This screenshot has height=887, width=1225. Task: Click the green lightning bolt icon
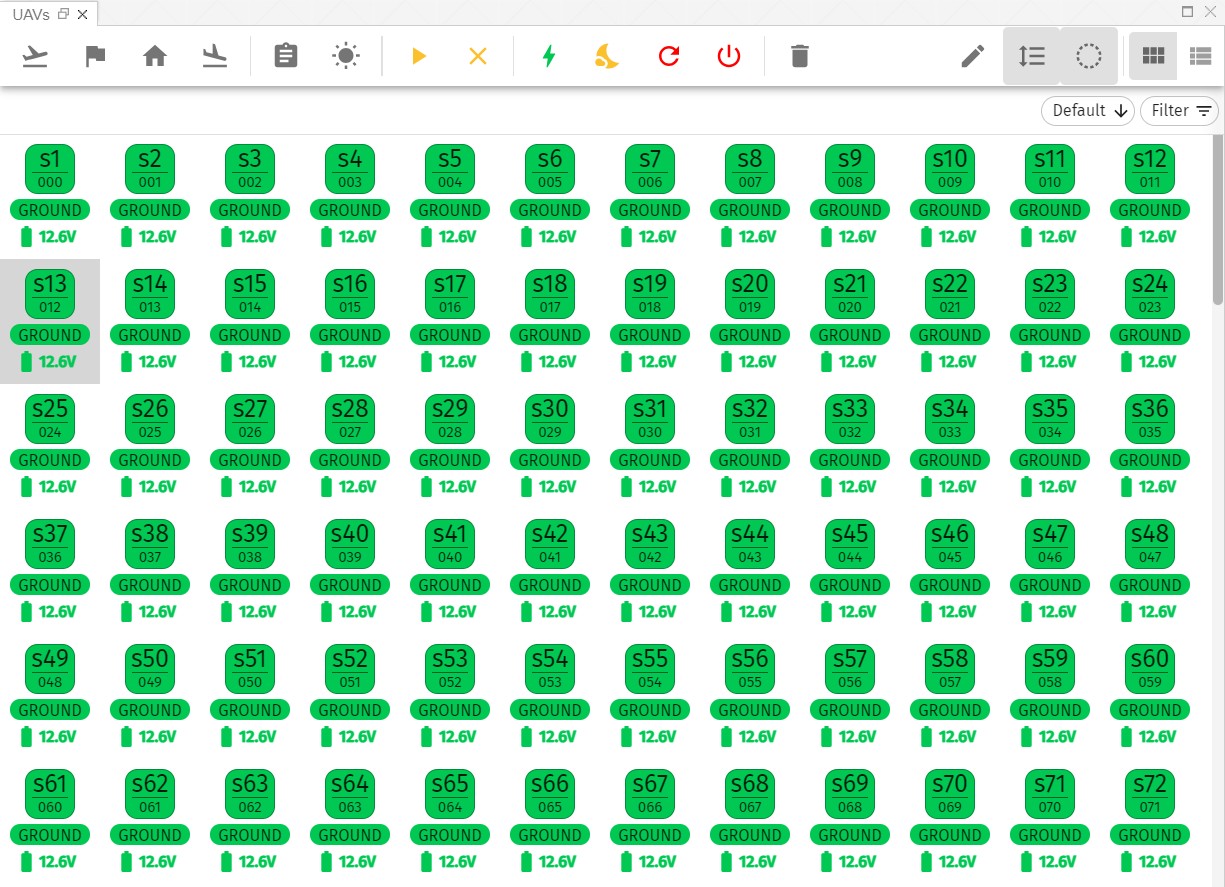point(548,56)
